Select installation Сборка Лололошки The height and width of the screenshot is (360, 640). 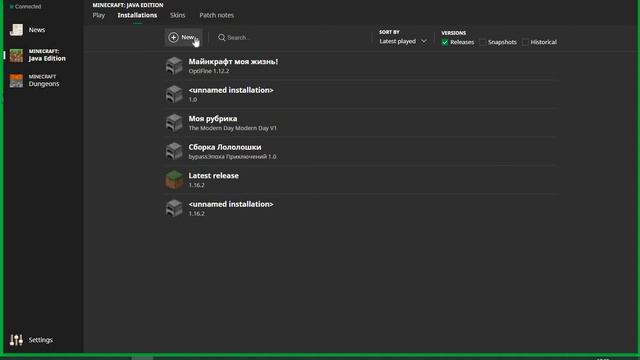(x=361, y=151)
